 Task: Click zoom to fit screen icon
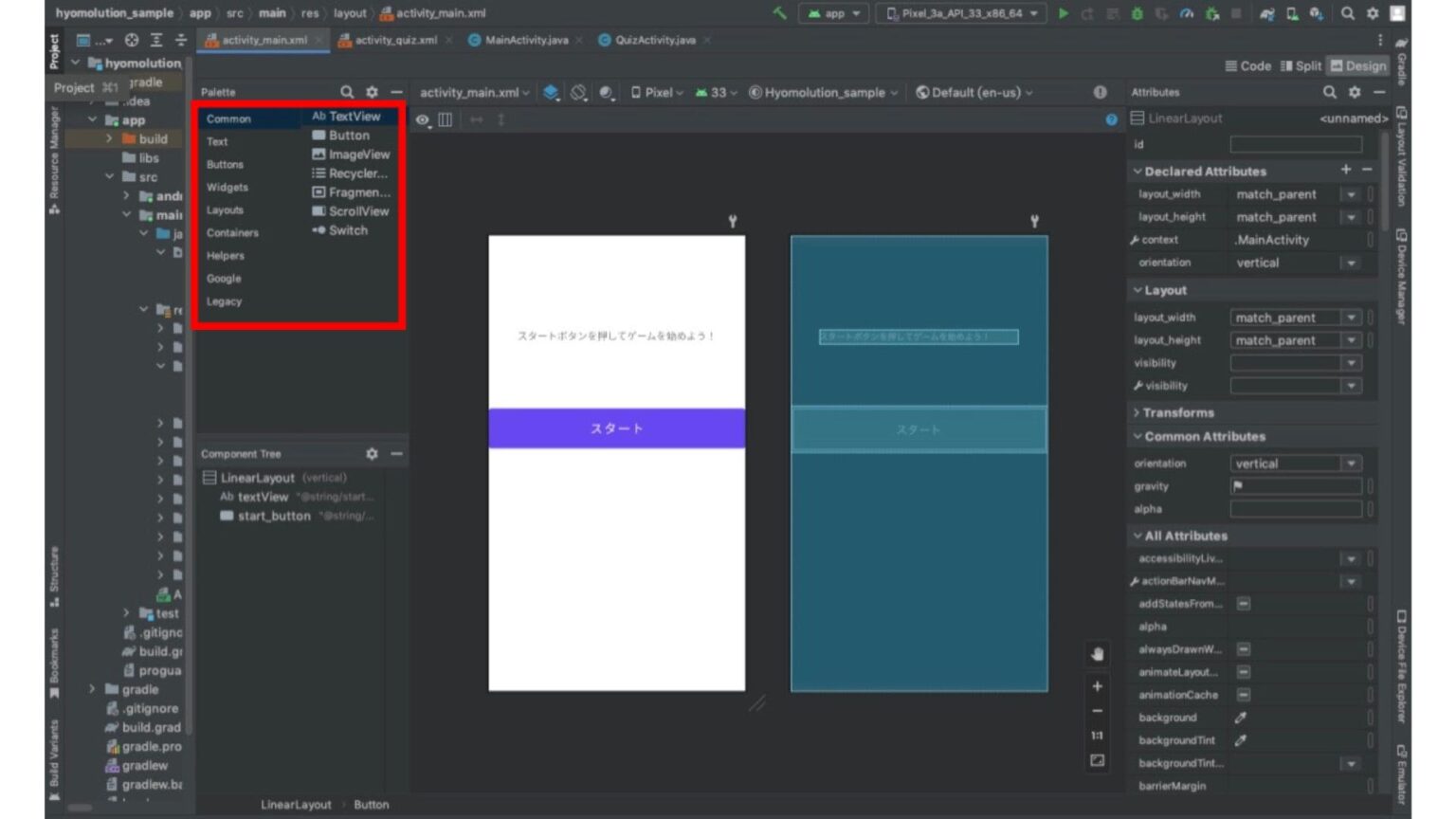point(1097,760)
